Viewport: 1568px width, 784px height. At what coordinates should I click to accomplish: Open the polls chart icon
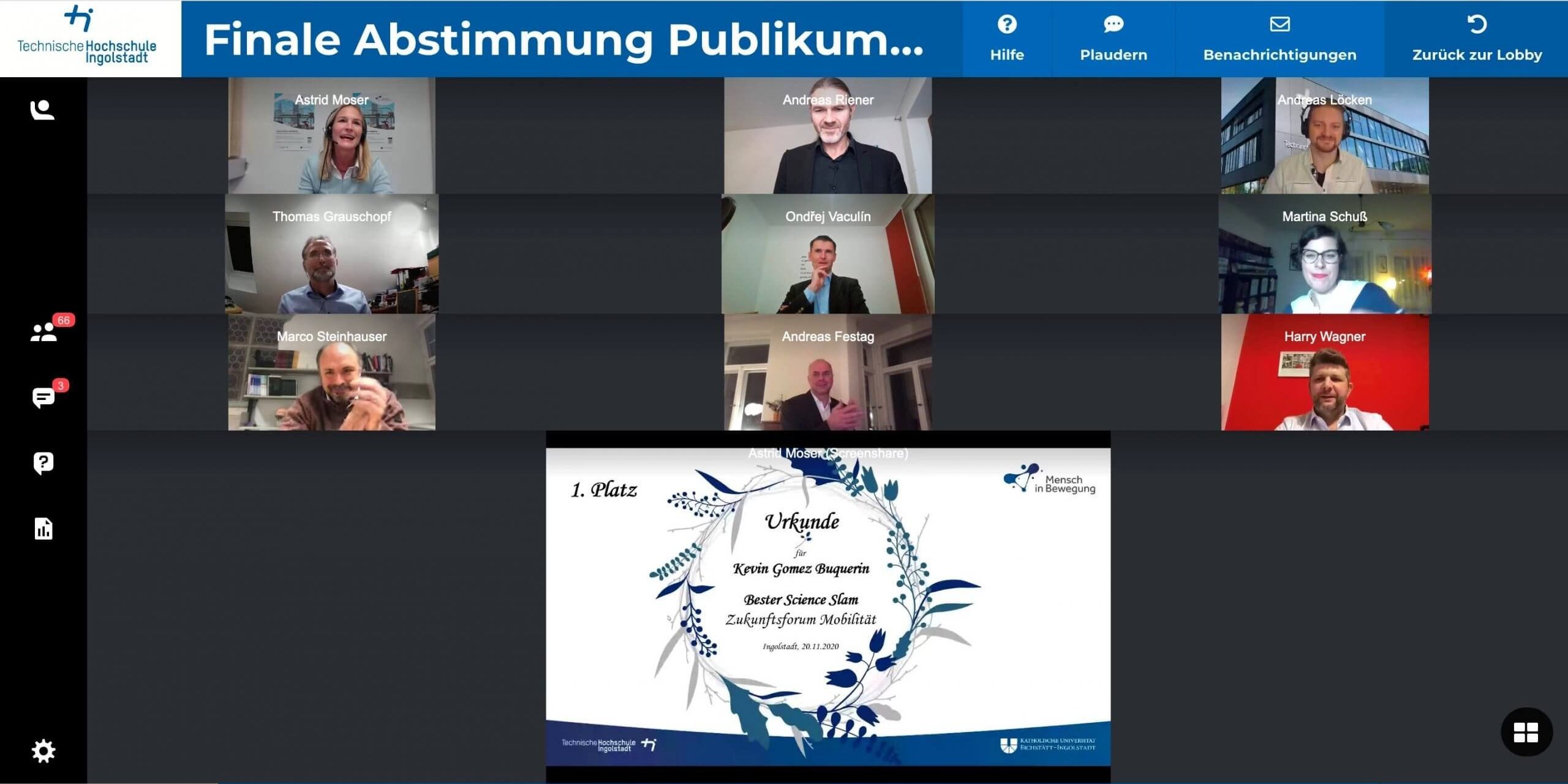point(43,529)
